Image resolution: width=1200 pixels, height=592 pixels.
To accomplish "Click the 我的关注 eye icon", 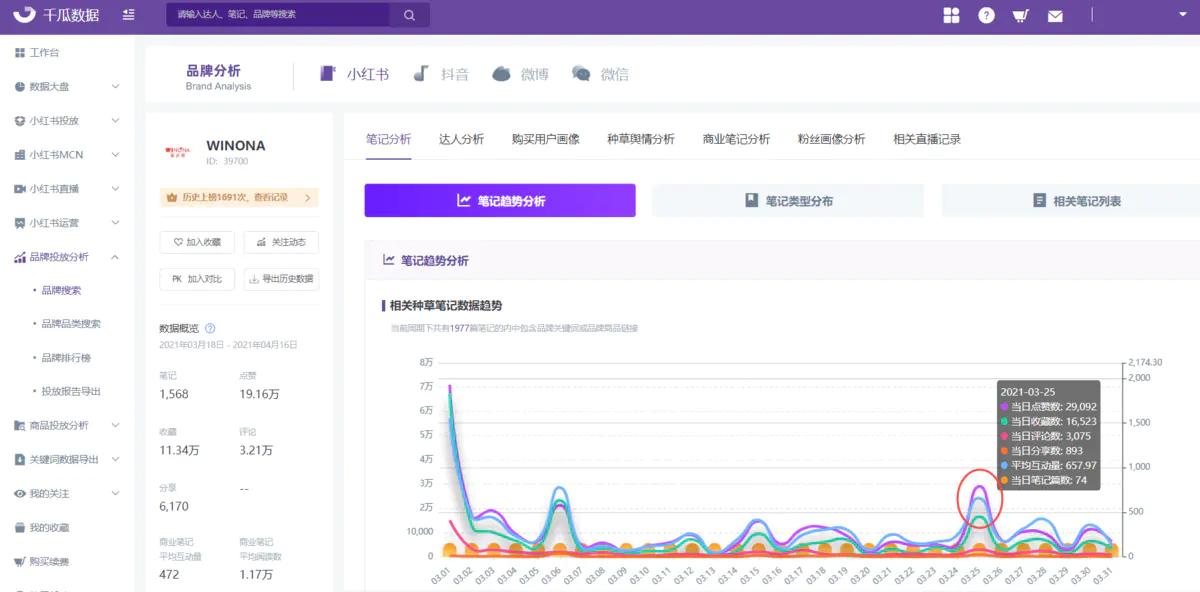I will click(20, 494).
